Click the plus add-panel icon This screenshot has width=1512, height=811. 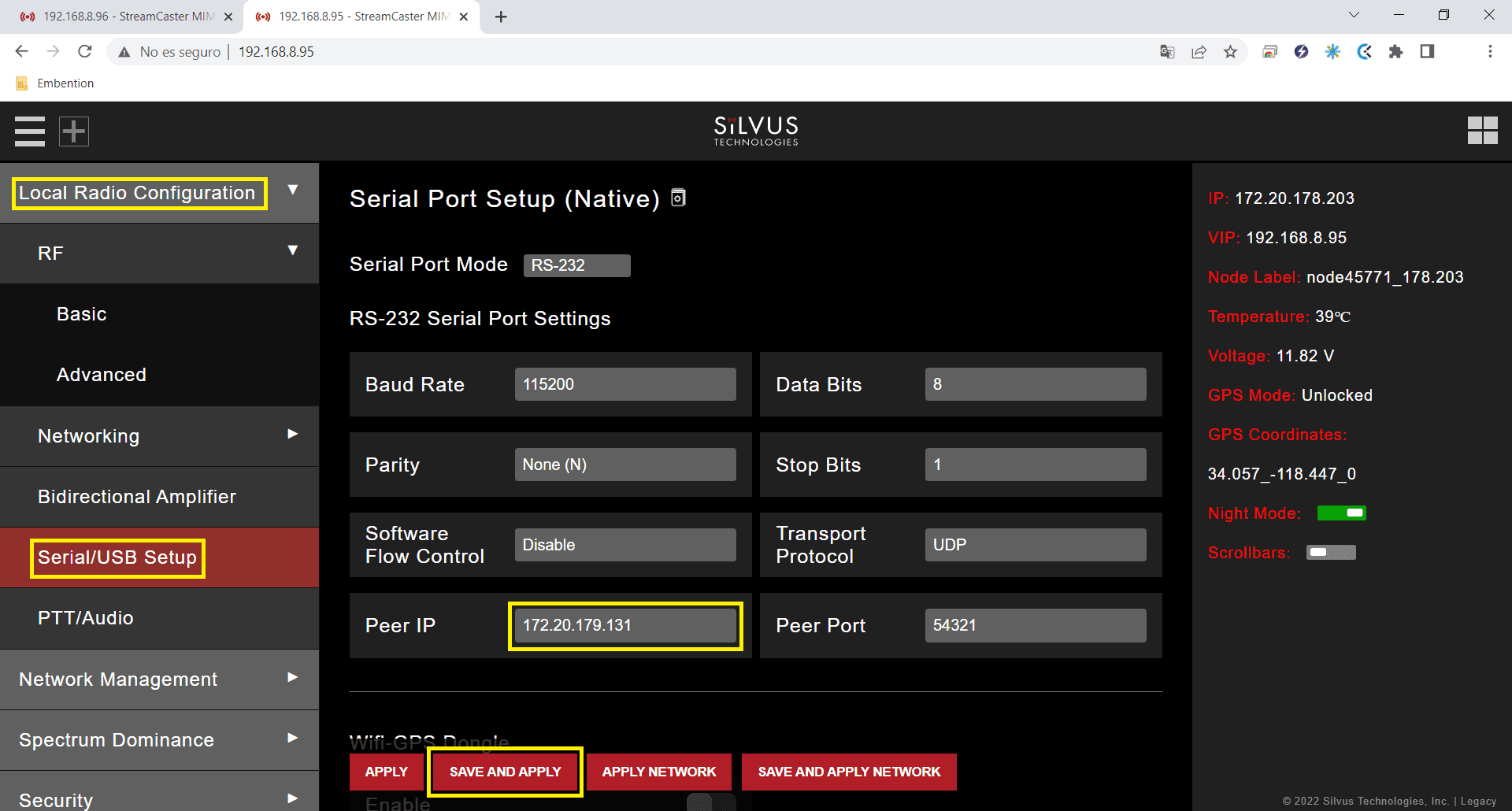(74, 131)
